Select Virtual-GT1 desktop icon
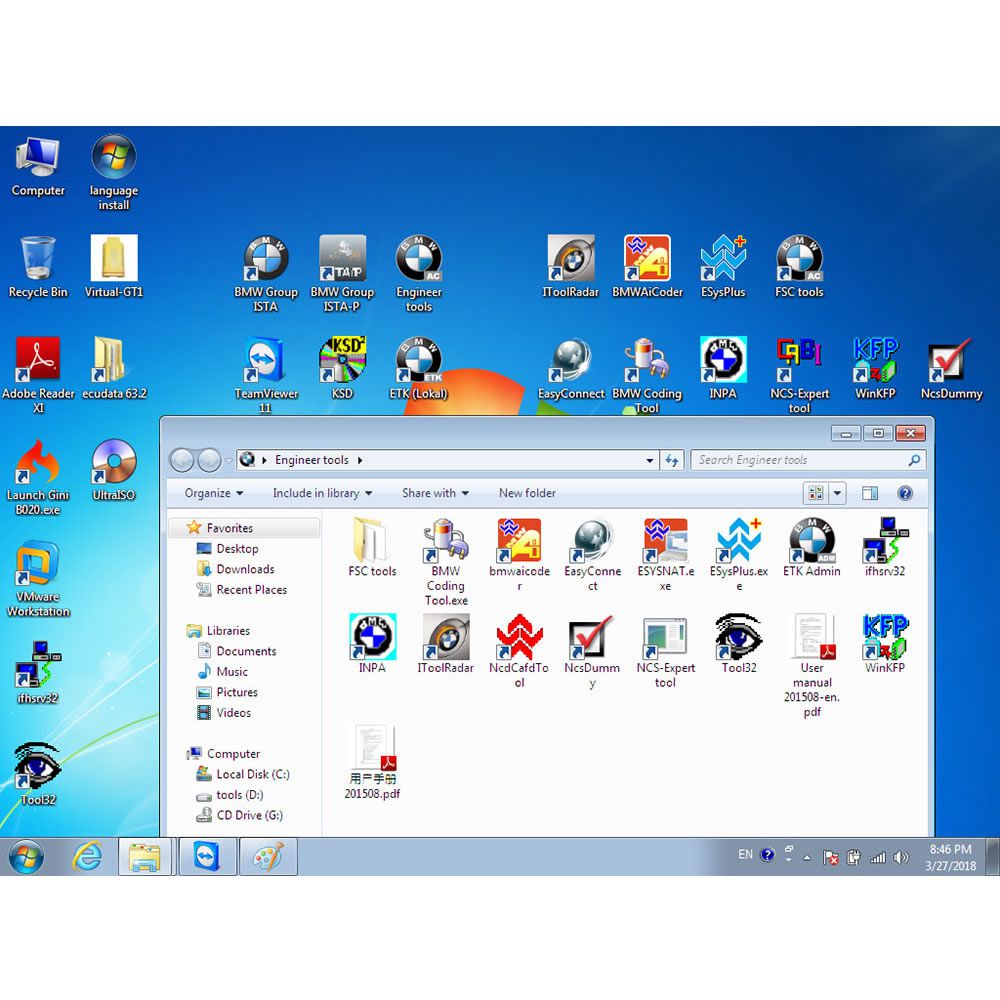Image resolution: width=1000 pixels, height=1000 pixels. [x=114, y=267]
